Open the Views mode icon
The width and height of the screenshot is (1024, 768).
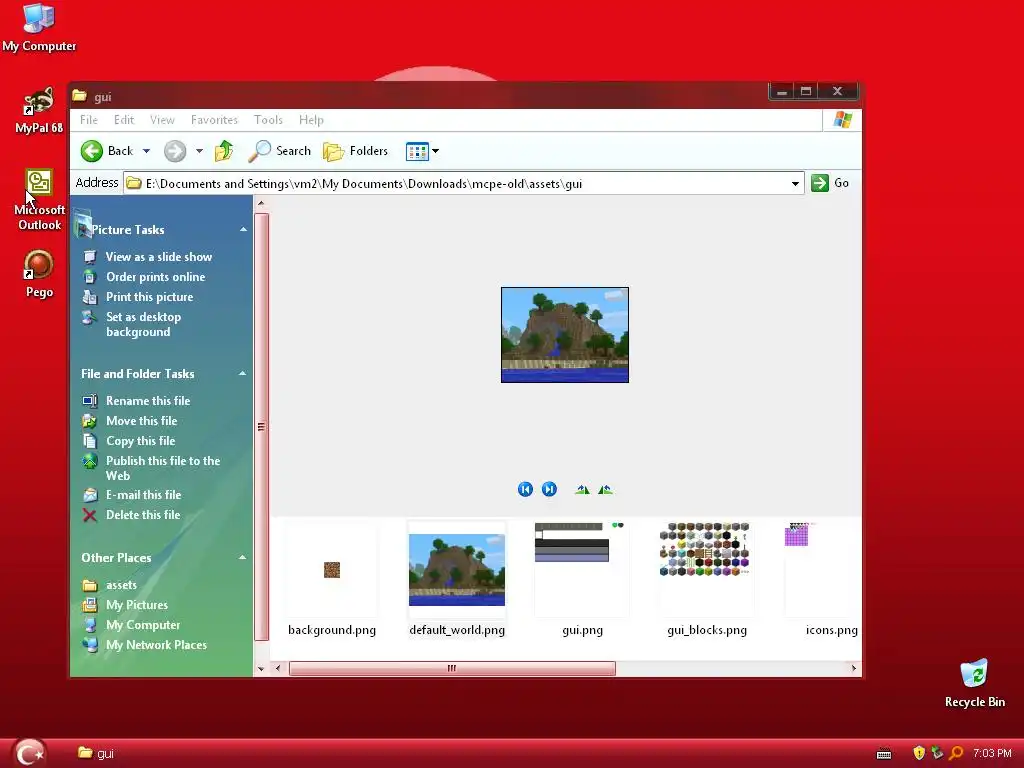click(x=417, y=152)
